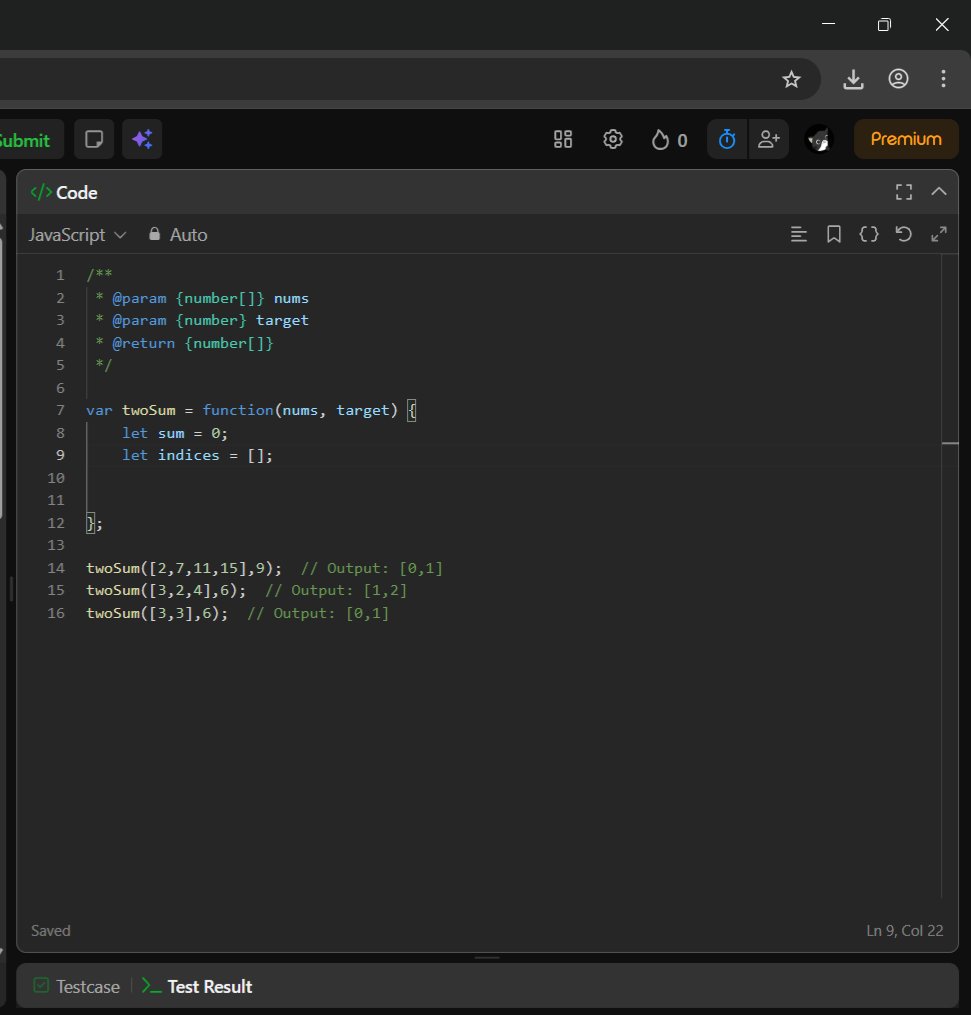Click the curly braces icon
The image size is (971, 1015).
869,234
